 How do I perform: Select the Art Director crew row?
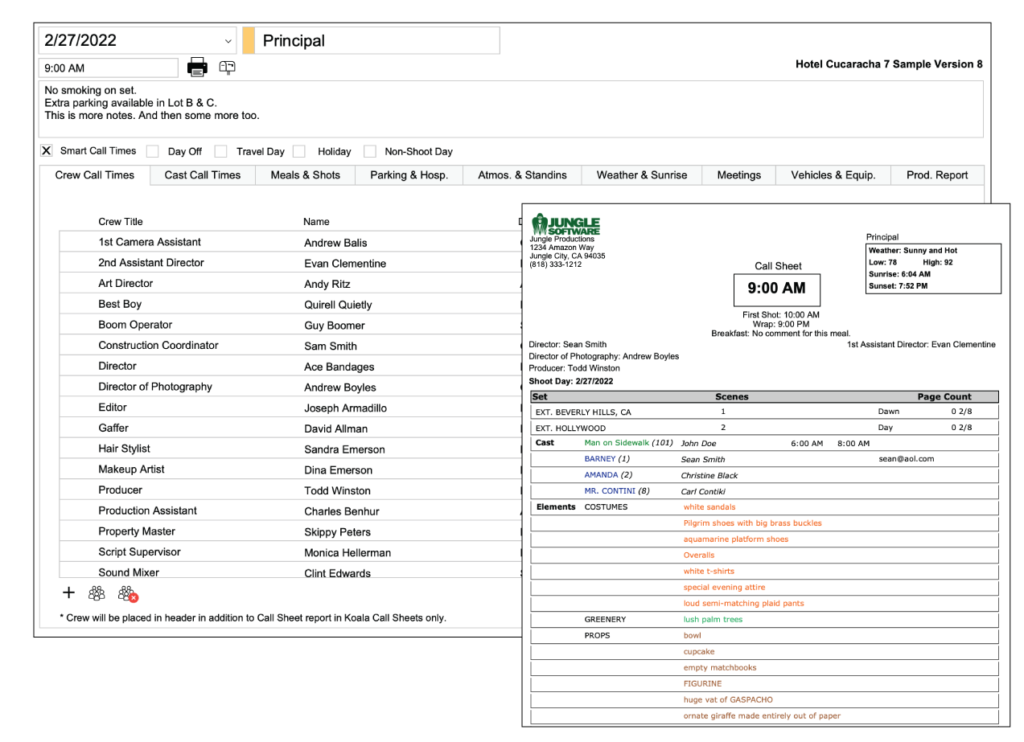click(291, 283)
